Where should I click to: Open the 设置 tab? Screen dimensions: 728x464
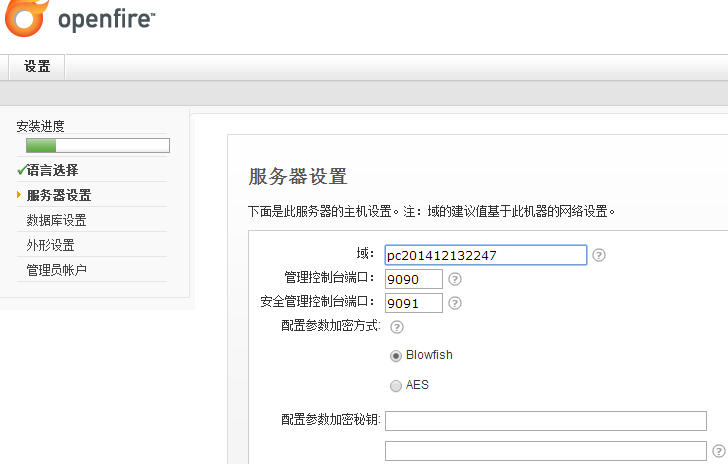pyautogui.click(x=37, y=66)
